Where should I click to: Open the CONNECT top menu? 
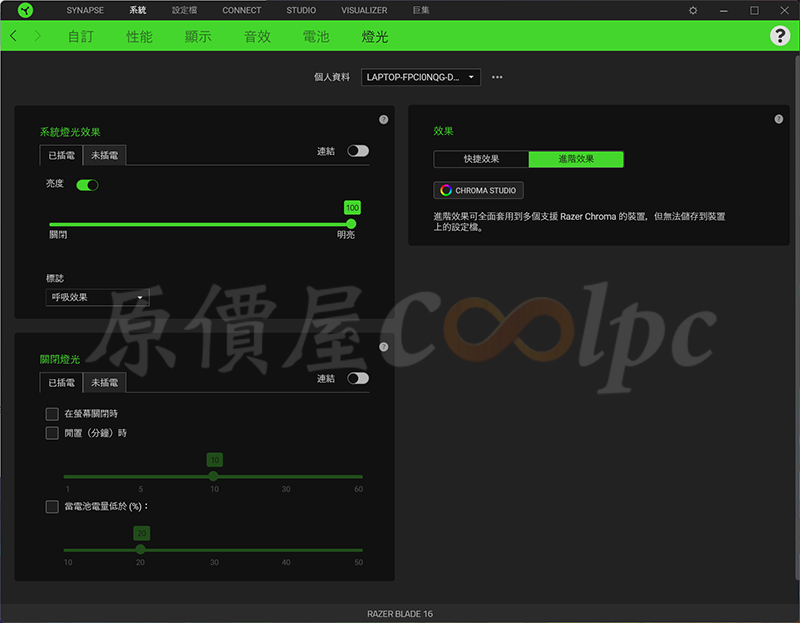click(241, 10)
